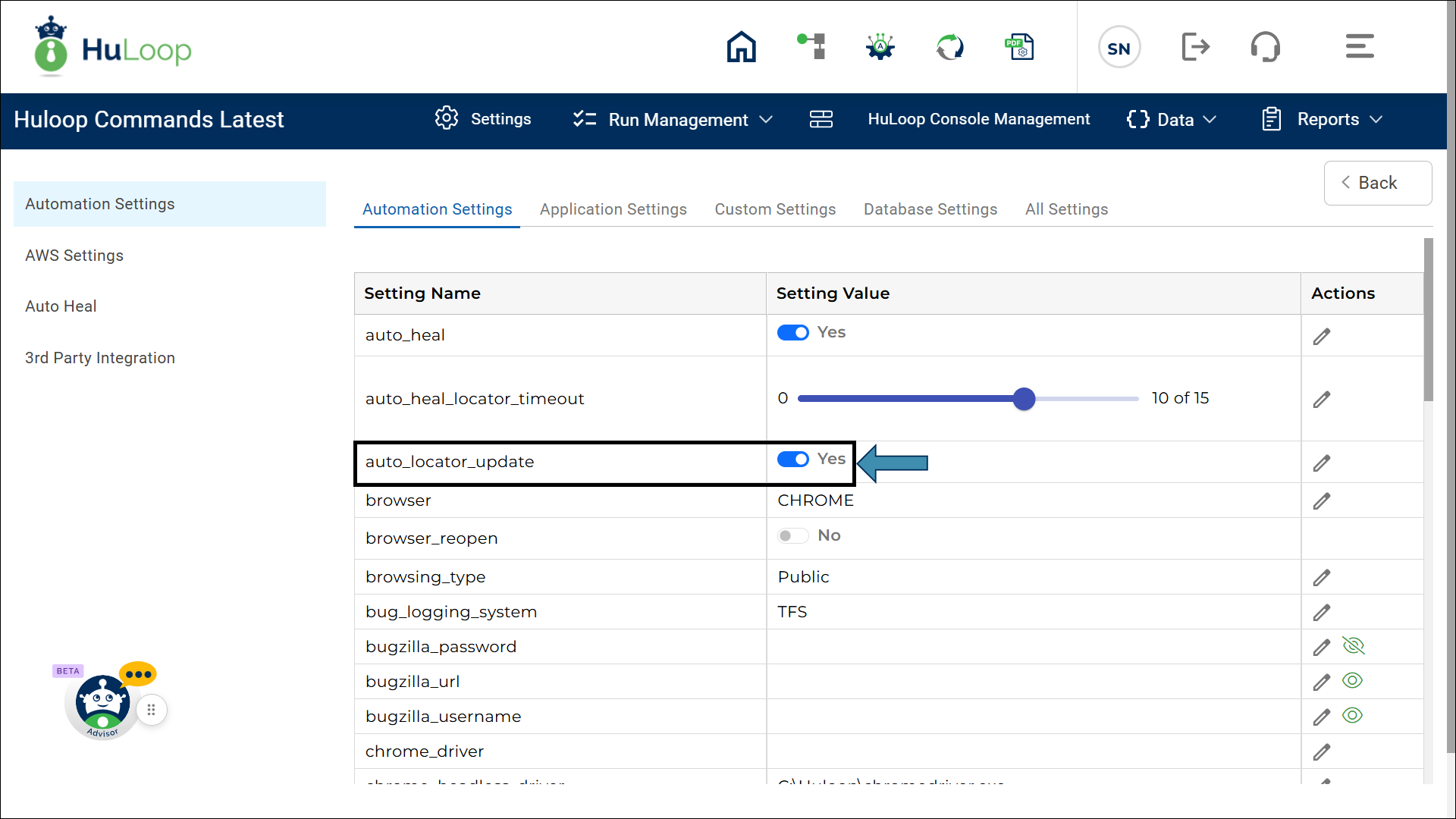Click the green refresh sync icon

click(949, 47)
